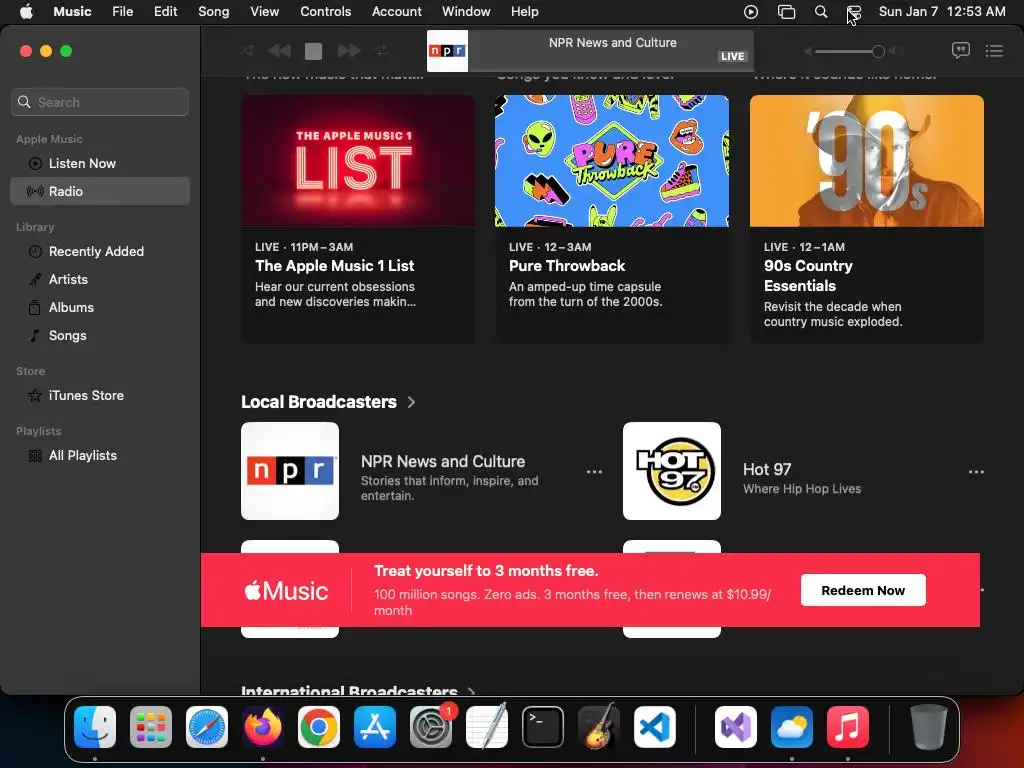This screenshot has width=1024, height=768.
Task: Open Spotlight search magnifier in menu bar
Action: [821, 12]
